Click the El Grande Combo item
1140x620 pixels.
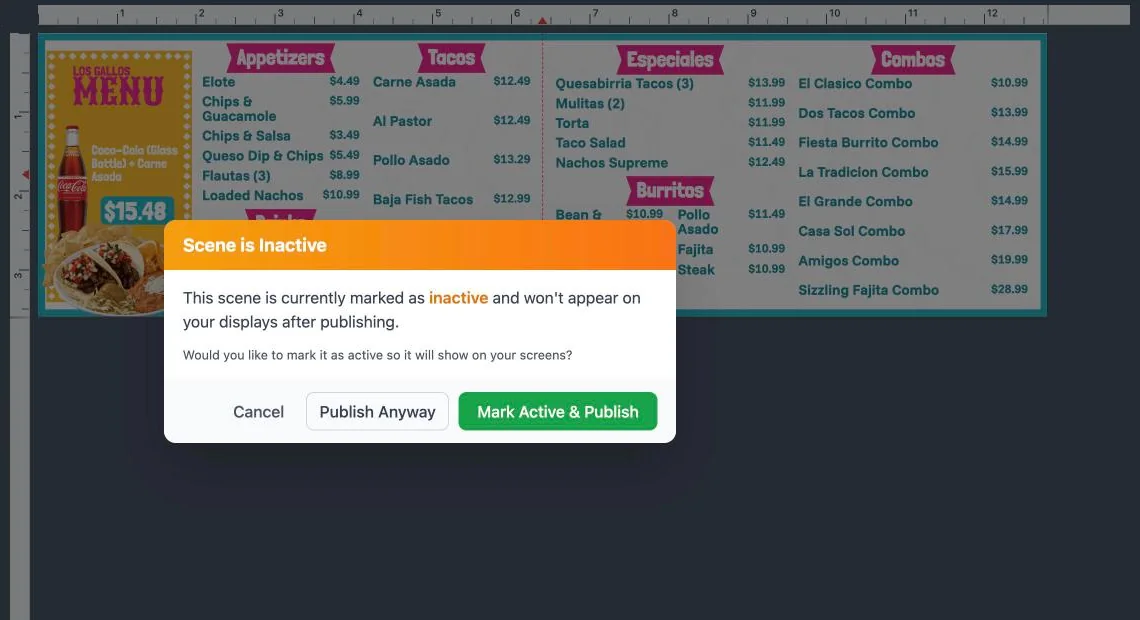click(x=855, y=201)
